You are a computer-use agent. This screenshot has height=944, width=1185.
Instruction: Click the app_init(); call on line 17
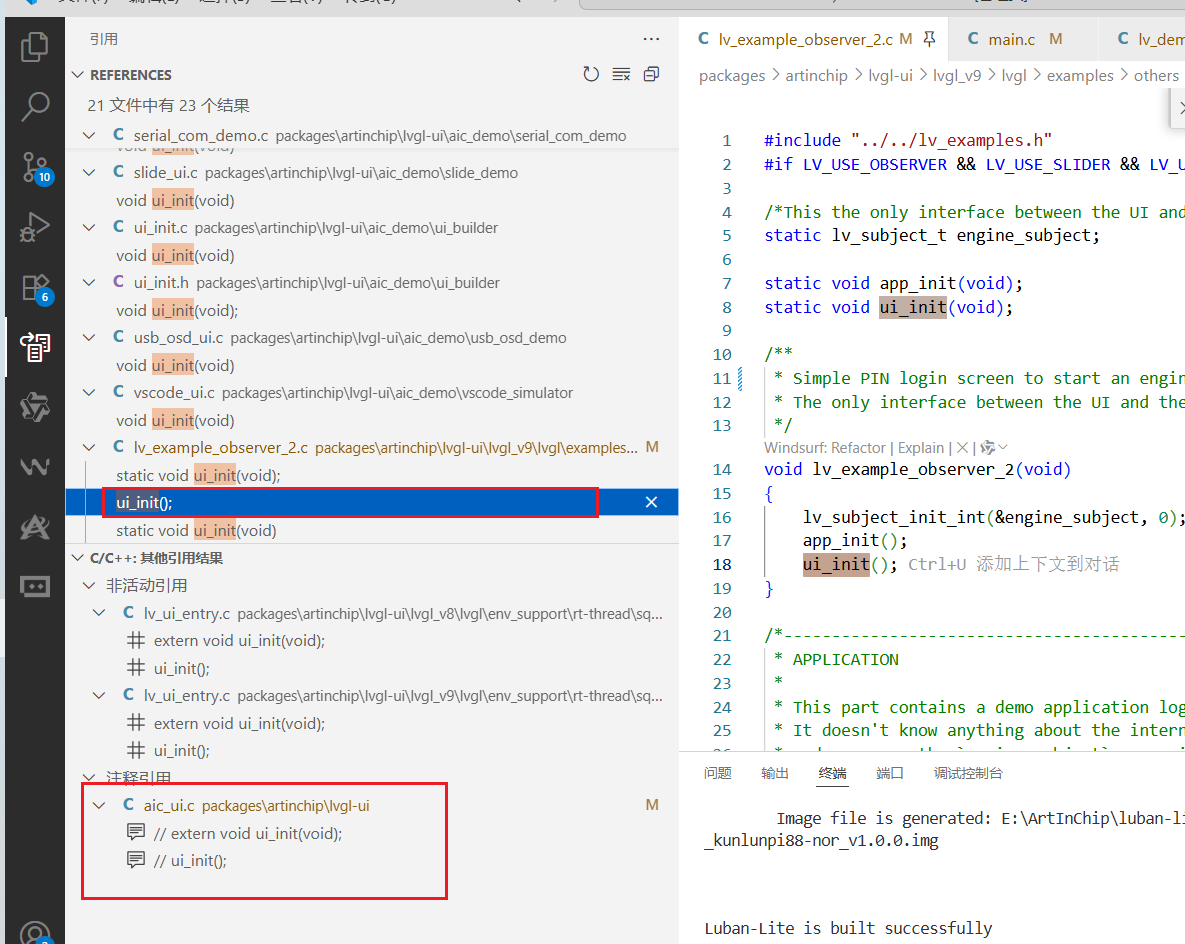[x=854, y=540]
